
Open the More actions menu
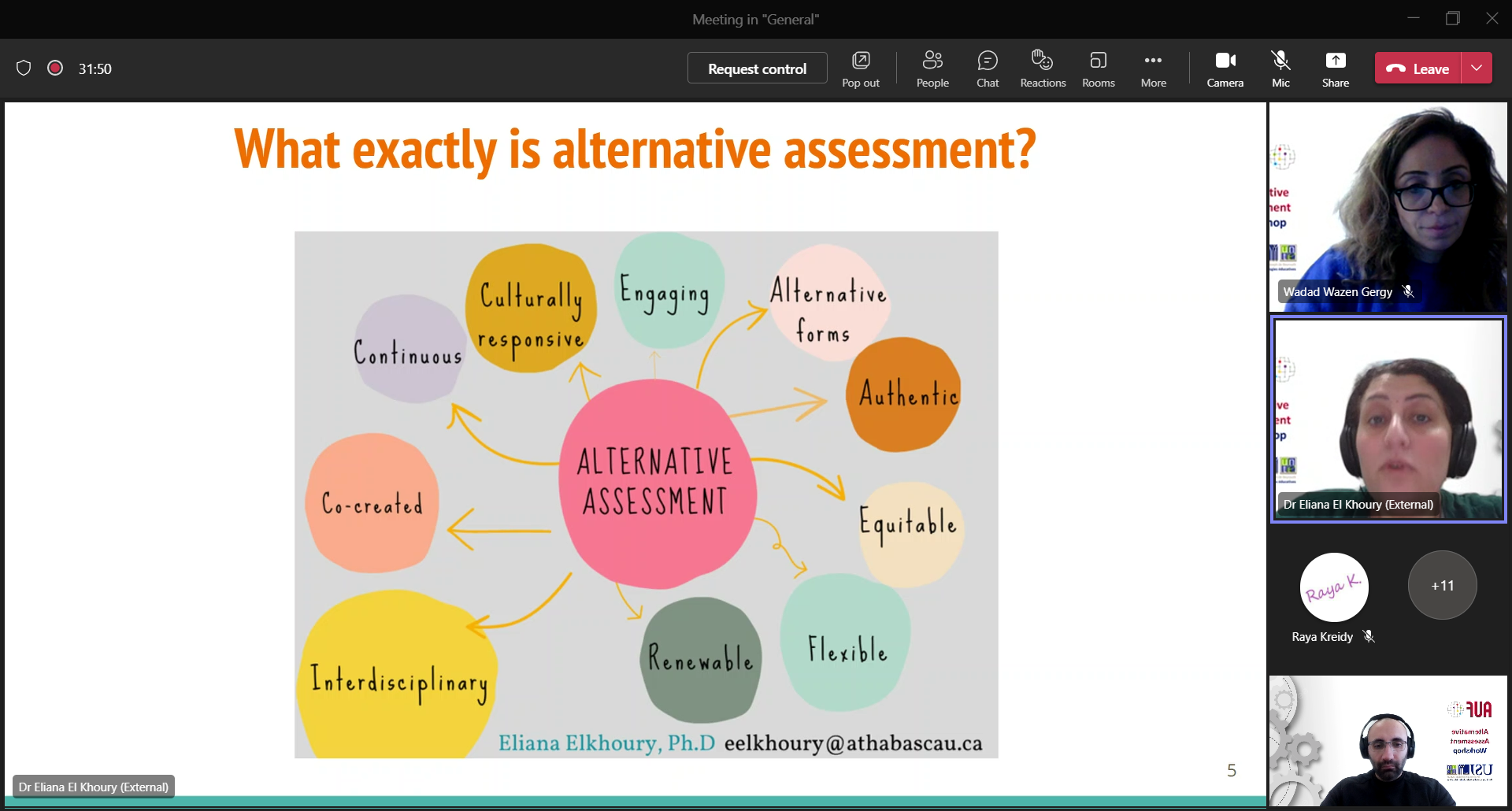[1154, 69]
